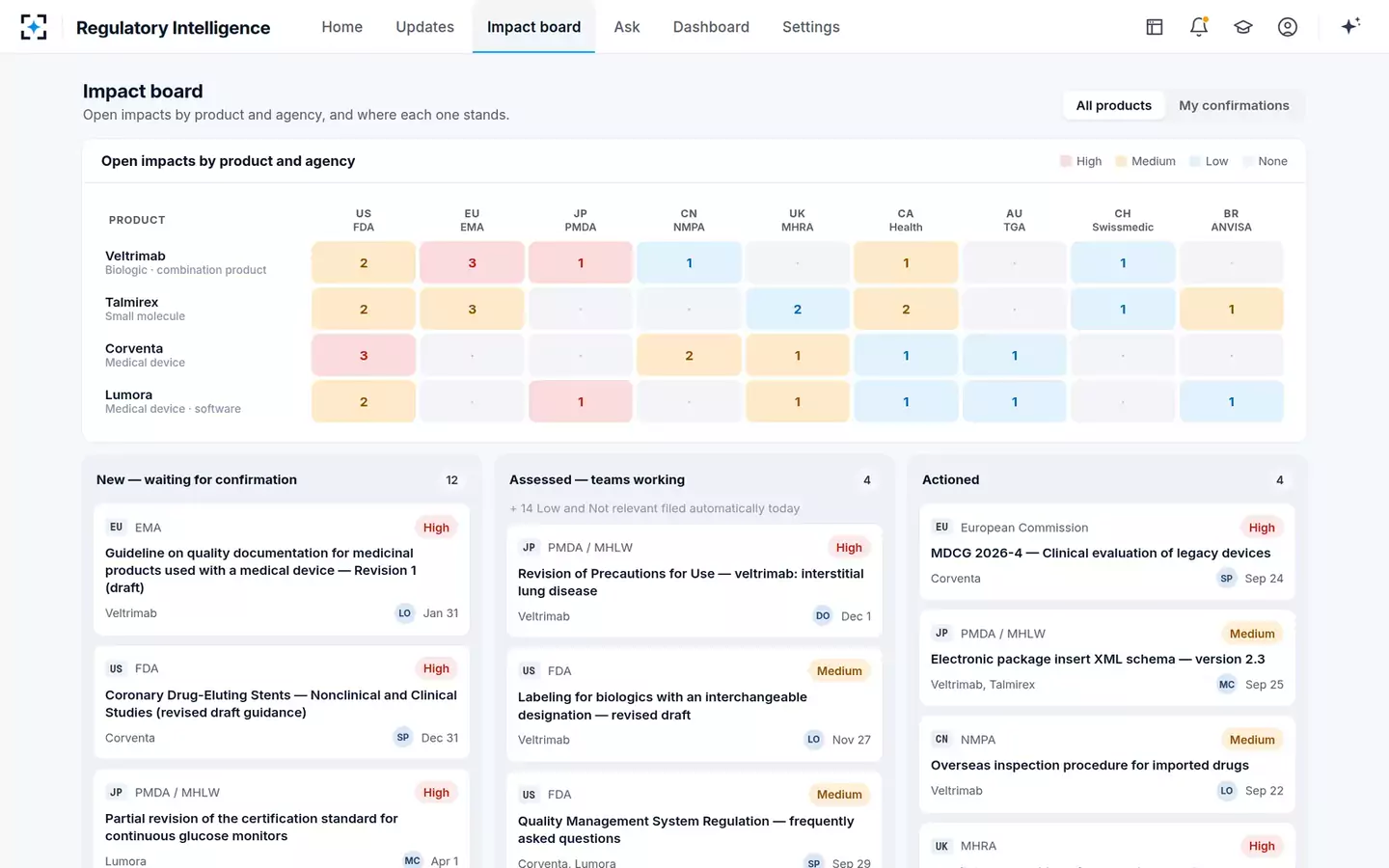This screenshot has width=1389, height=868.
Task: Open Lumora AU TGA cell showing 1
Action: (1015, 401)
